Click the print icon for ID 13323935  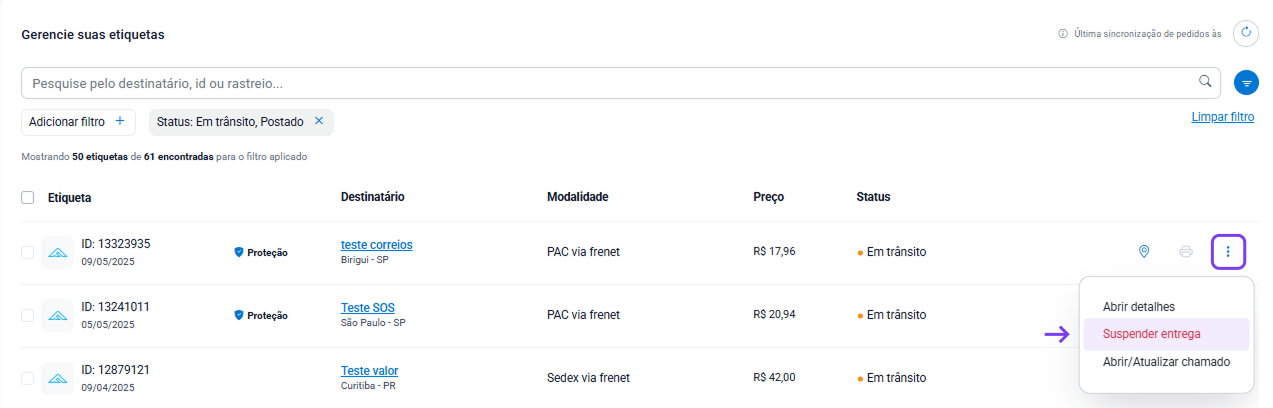tap(1185, 252)
